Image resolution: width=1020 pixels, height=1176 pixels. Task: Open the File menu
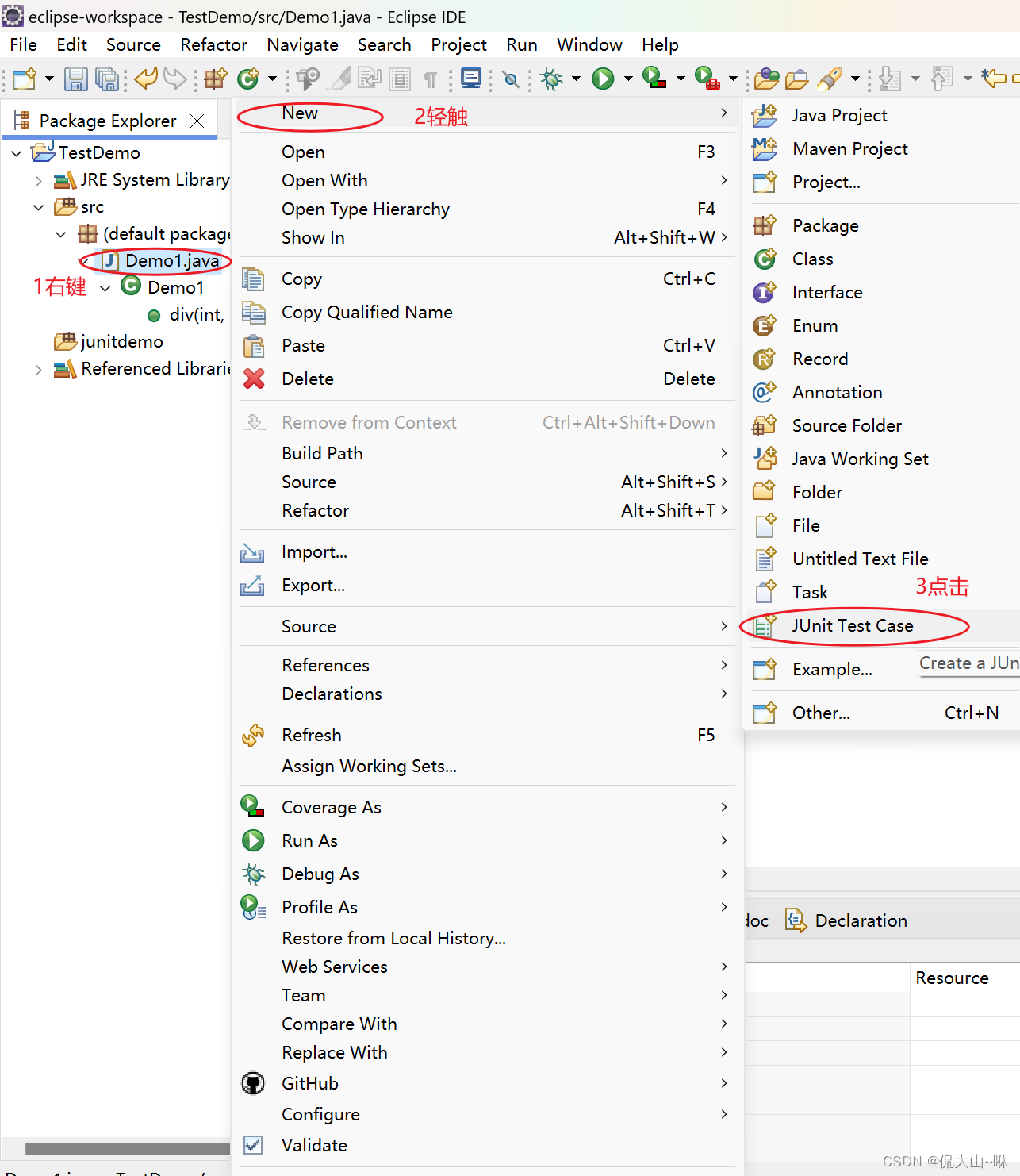tap(24, 44)
